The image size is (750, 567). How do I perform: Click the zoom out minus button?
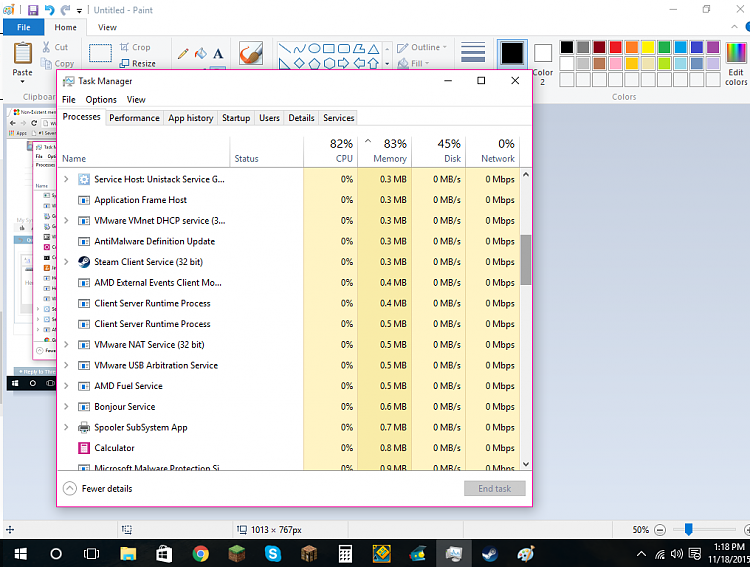pos(660,530)
